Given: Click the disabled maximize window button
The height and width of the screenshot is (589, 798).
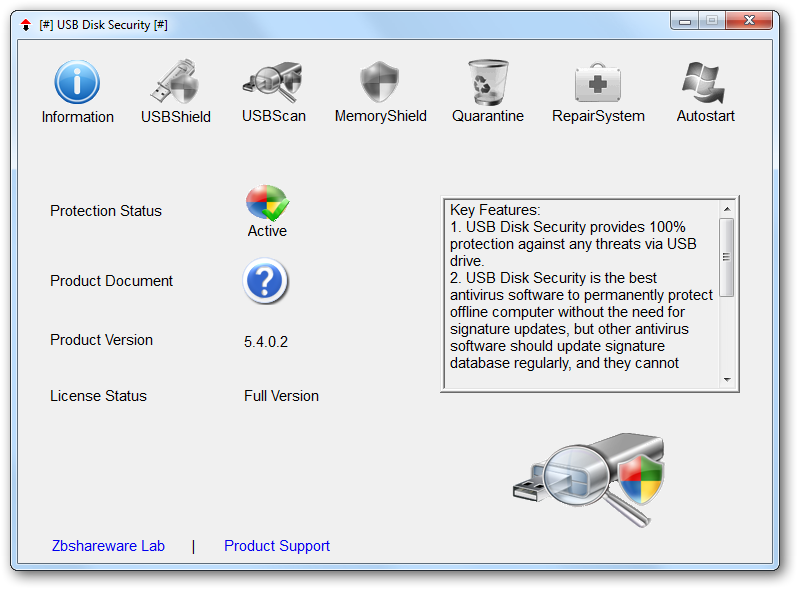Looking at the screenshot, I should (x=712, y=20).
